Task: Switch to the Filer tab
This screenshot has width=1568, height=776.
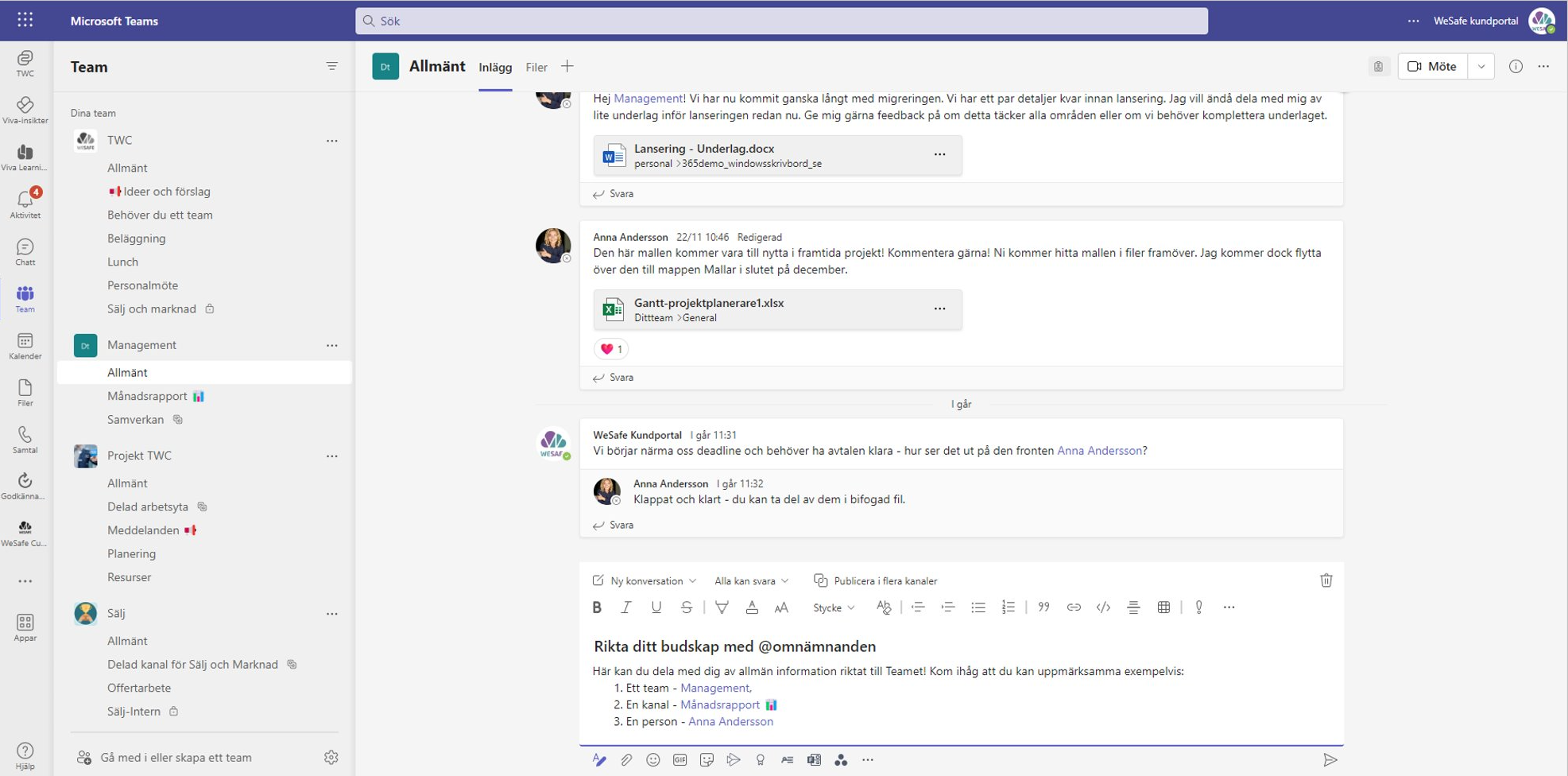Action: (536, 68)
